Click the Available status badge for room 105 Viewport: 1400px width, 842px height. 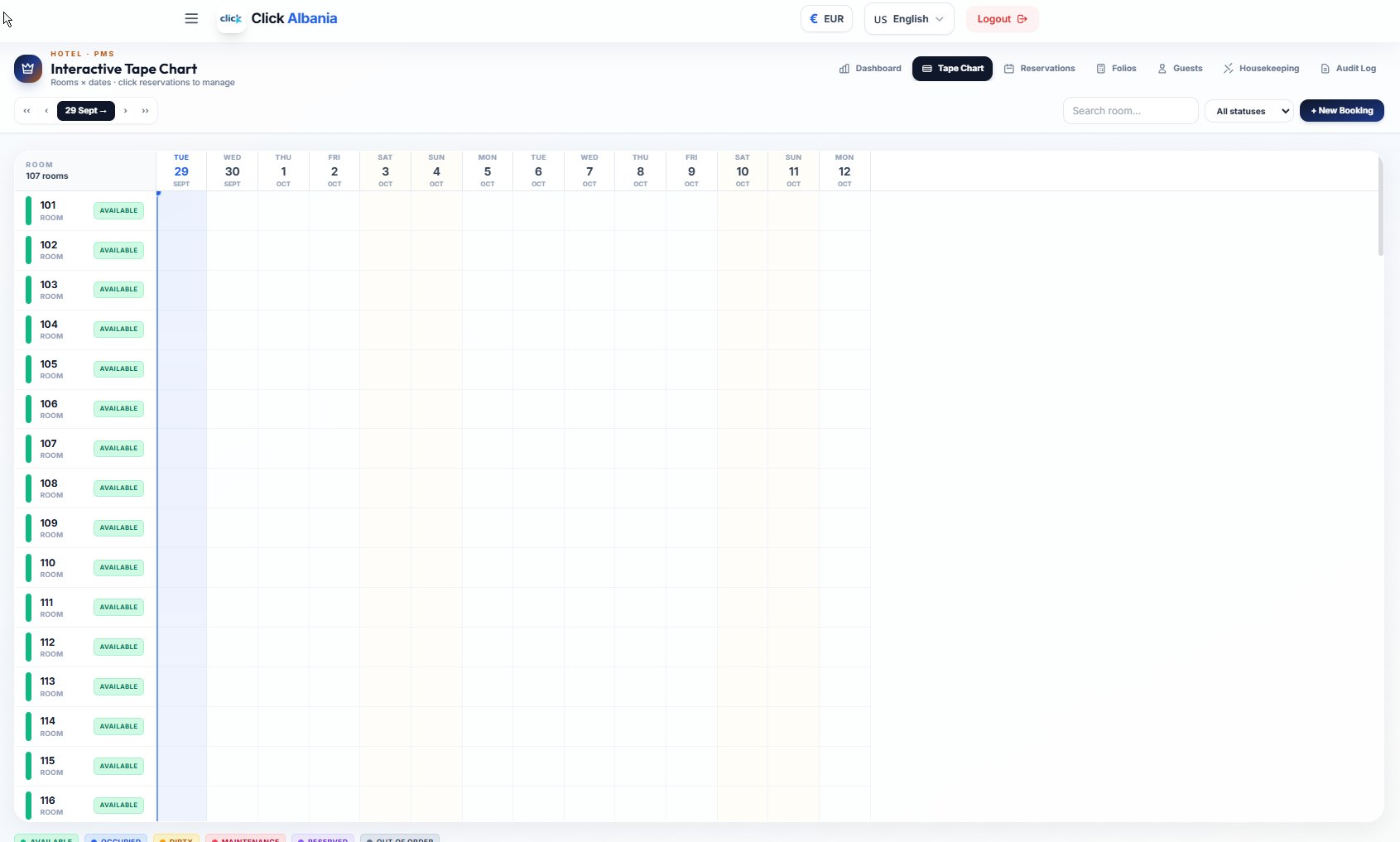118,369
